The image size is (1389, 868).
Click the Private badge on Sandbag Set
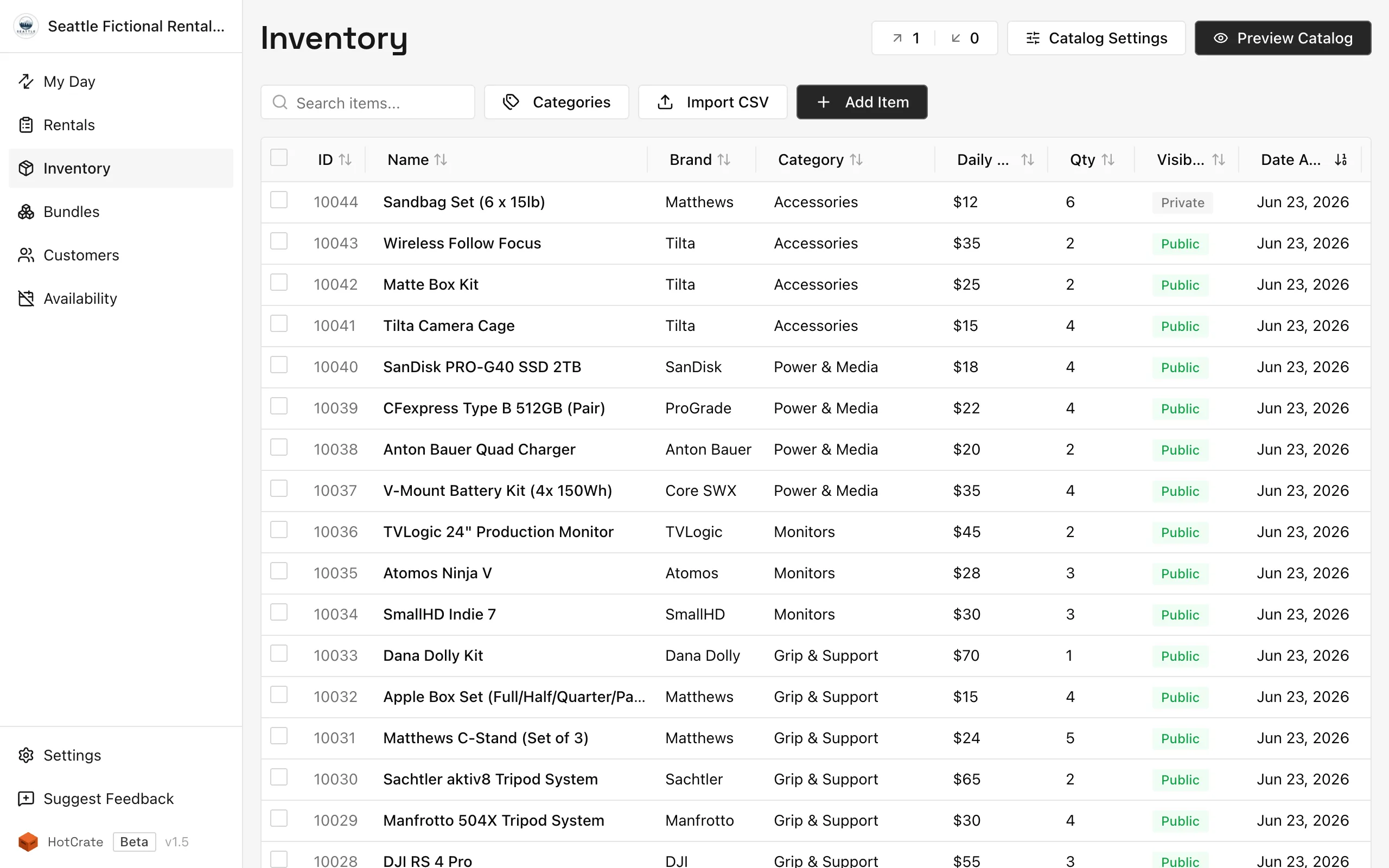coord(1182,203)
